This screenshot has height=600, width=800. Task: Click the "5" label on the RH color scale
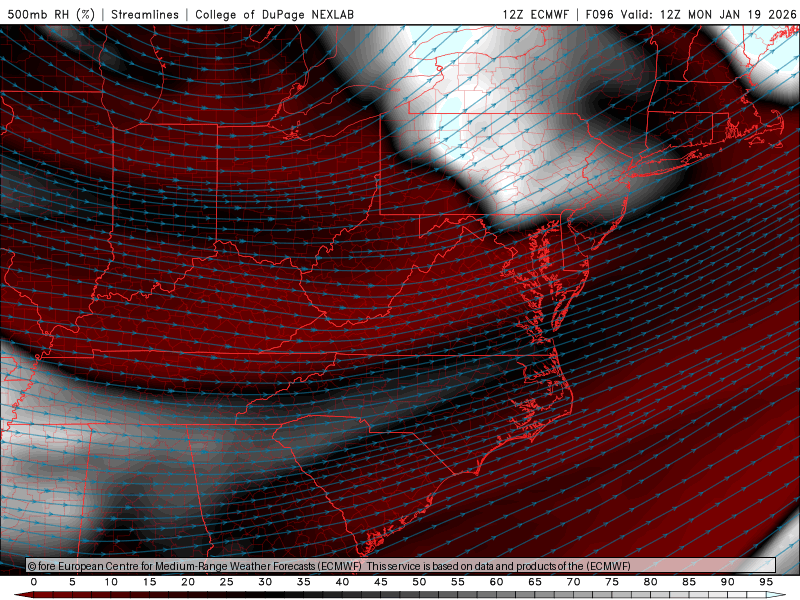pos(72,582)
